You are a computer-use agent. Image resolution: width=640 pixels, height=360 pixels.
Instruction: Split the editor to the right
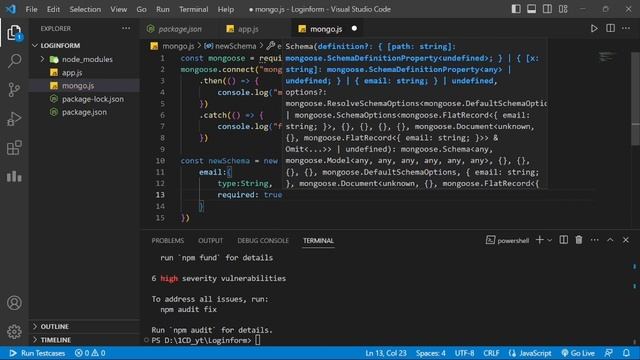[610, 29]
